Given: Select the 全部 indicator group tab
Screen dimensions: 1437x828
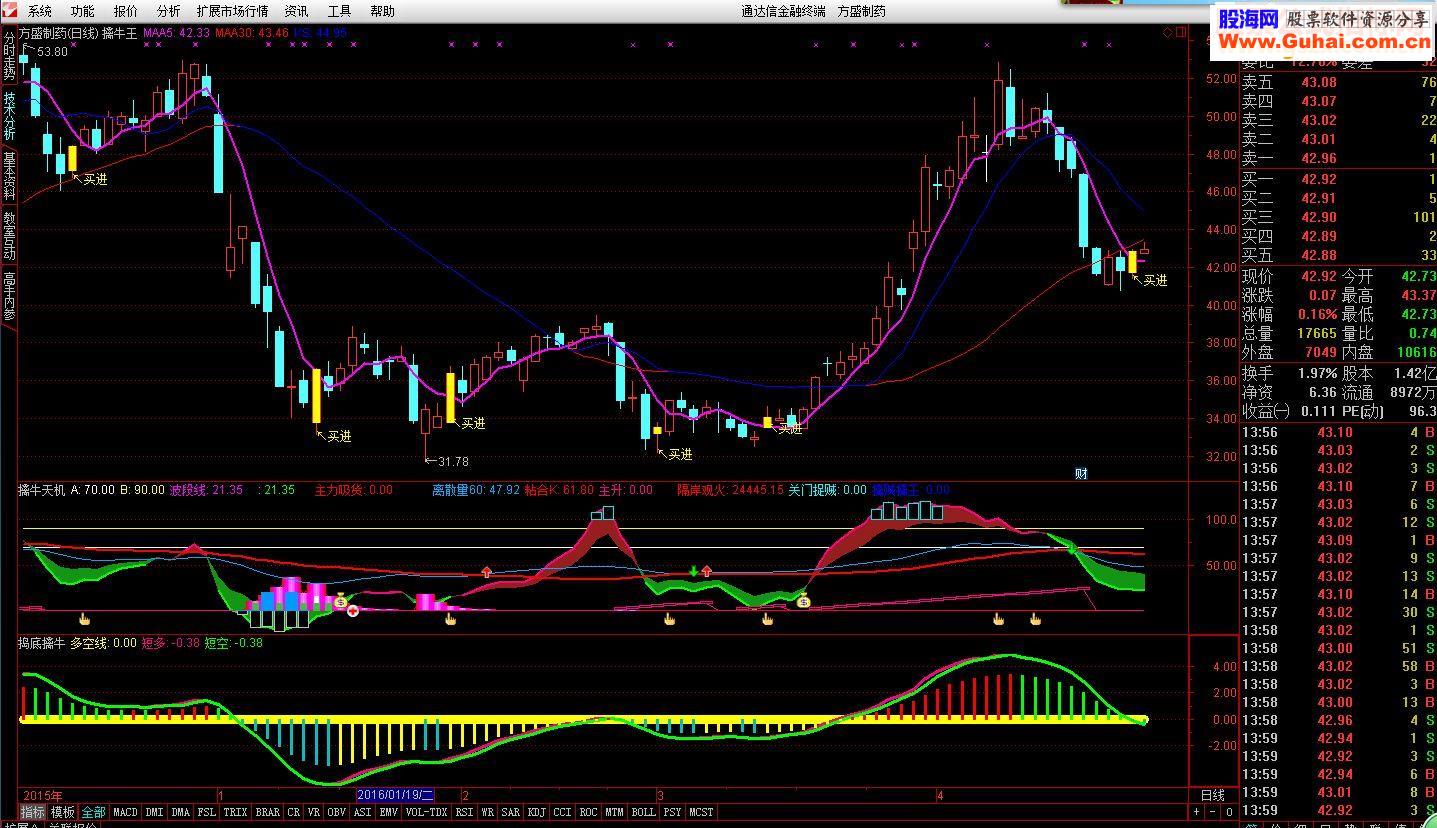Looking at the screenshot, I should 93,812.
